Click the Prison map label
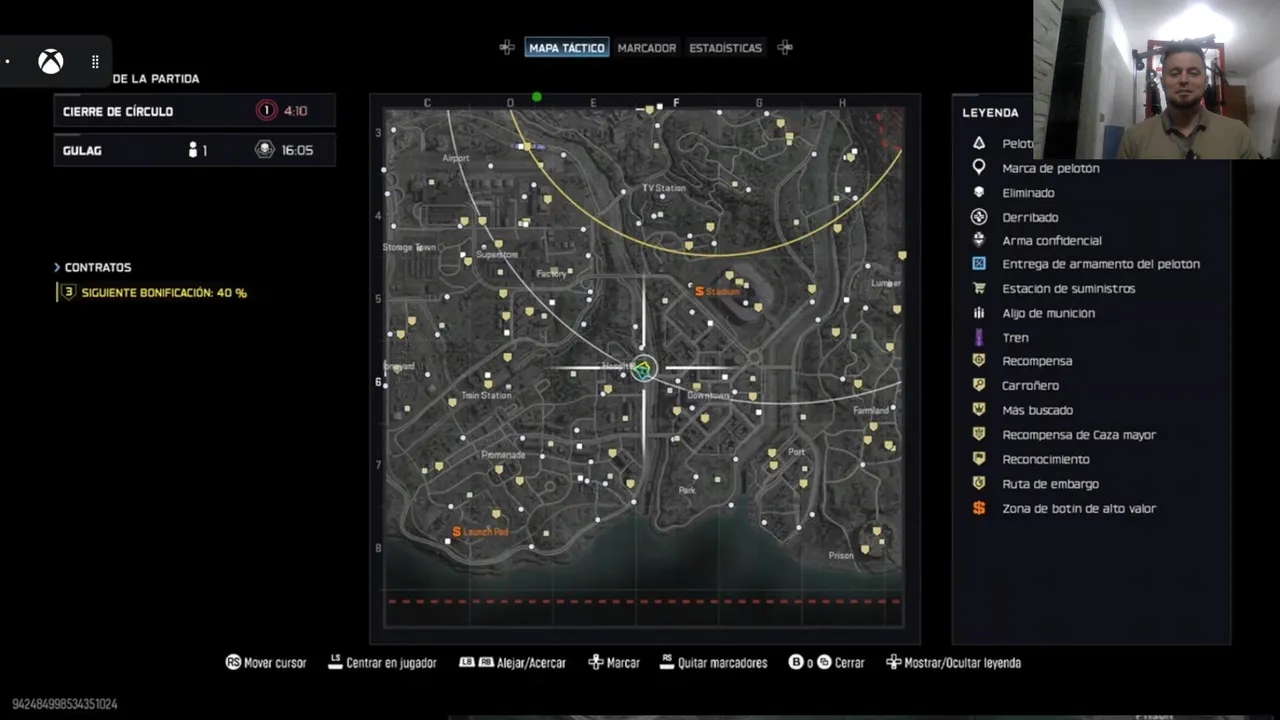The height and width of the screenshot is (720, 1280). pos(841,556)
